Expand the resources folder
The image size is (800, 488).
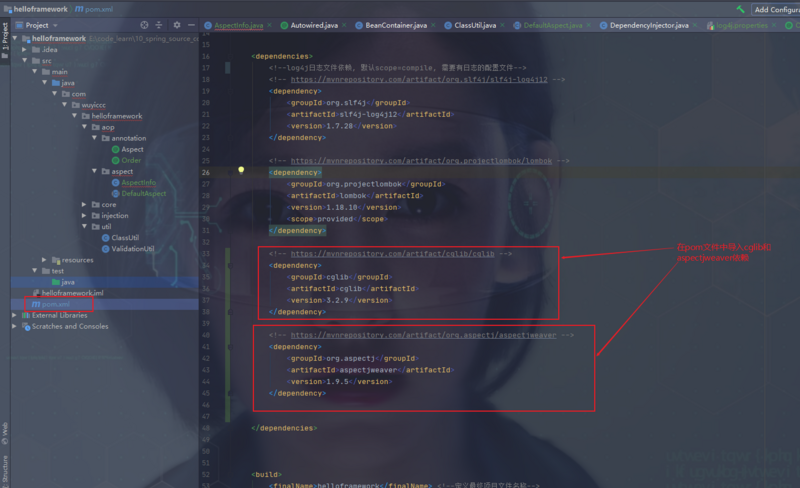click(x=44, y=260)
